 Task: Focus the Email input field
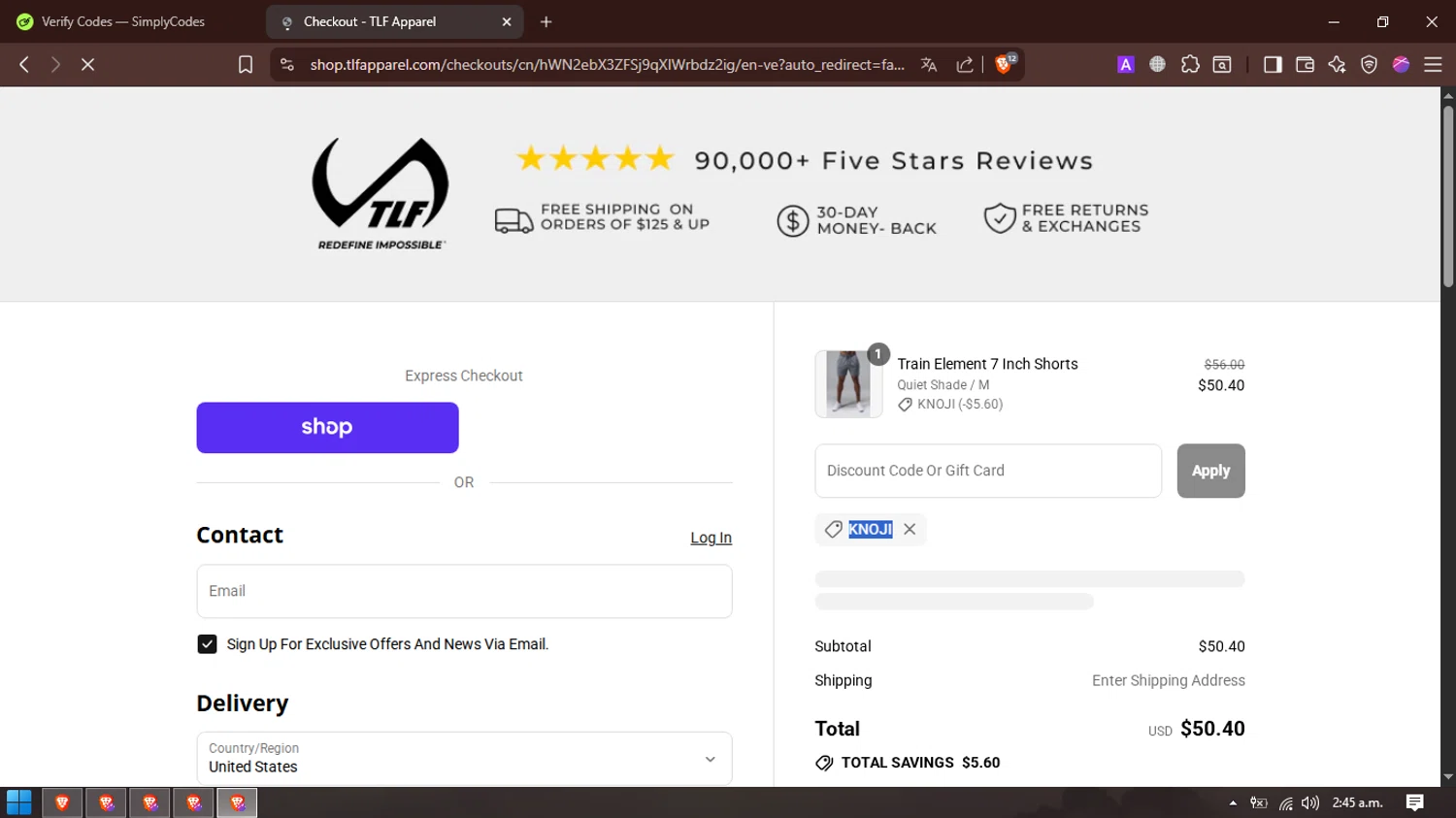(464, 591)
